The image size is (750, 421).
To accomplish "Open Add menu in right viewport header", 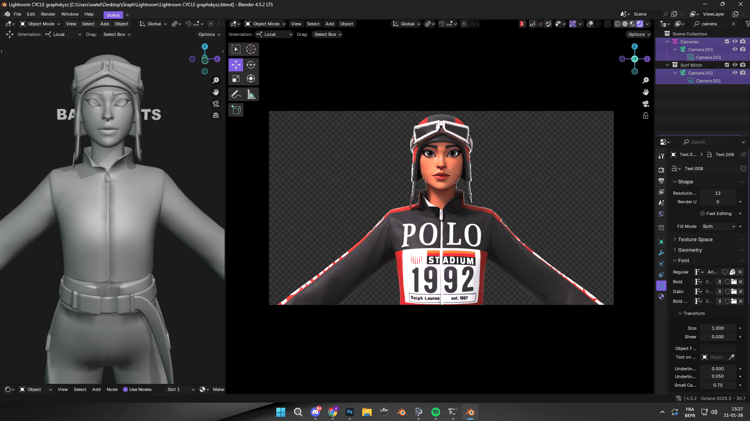I will pyautogui.click(x=330, y=23).
